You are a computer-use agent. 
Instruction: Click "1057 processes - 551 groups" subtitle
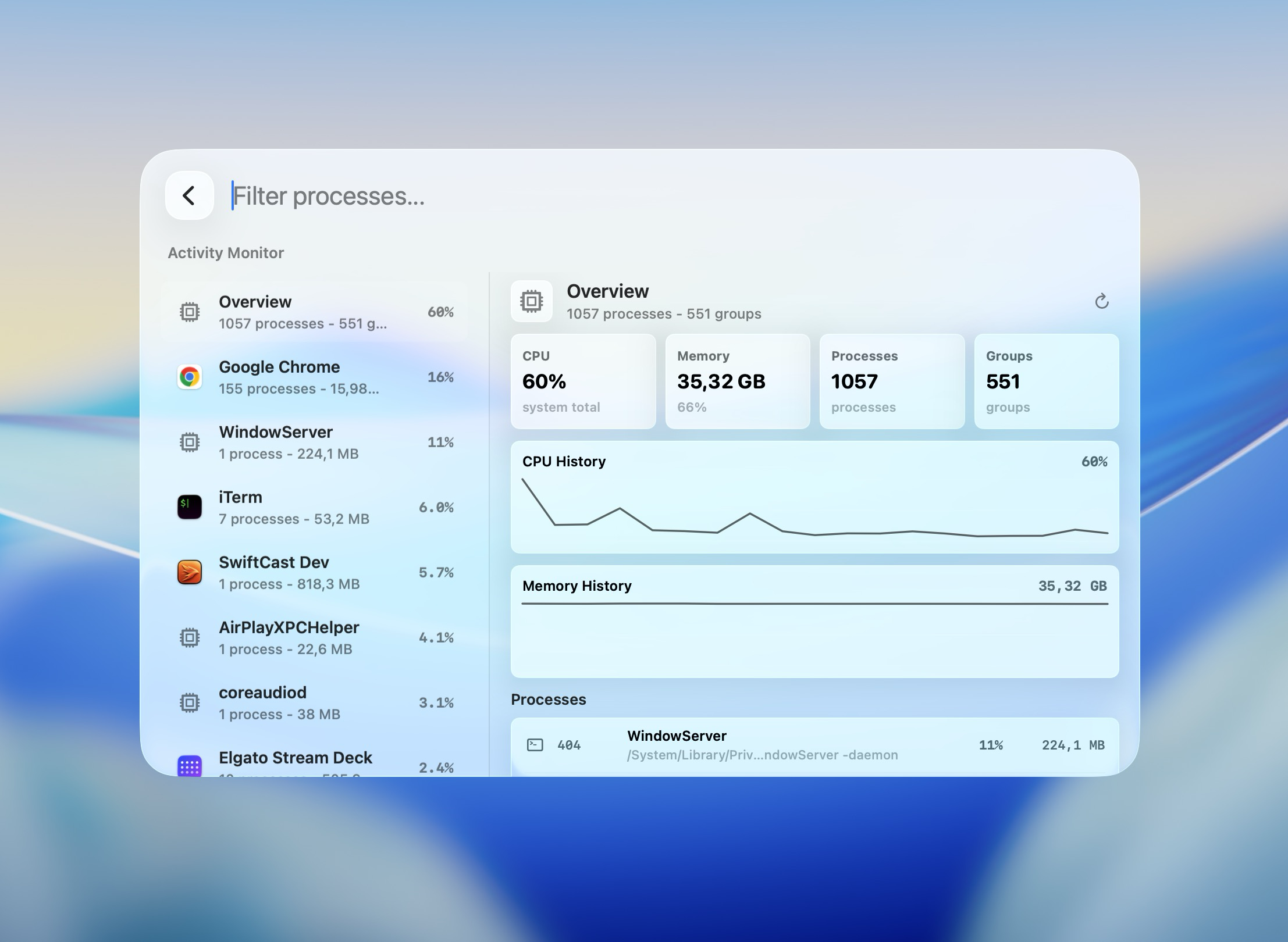pyautogui.click(x=664, y=314)
